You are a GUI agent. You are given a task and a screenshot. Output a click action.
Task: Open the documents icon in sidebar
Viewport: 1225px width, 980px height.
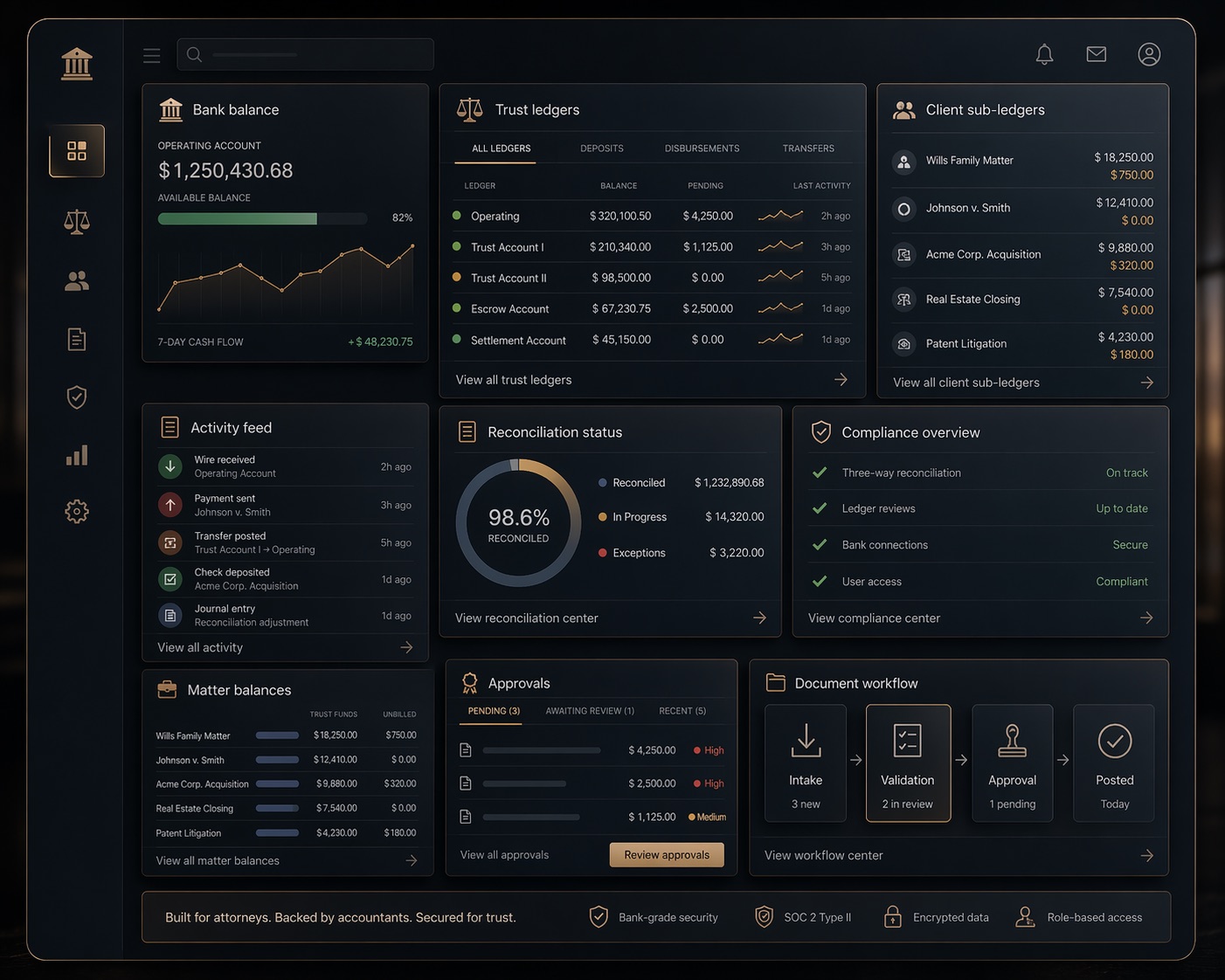coord(77,339)
